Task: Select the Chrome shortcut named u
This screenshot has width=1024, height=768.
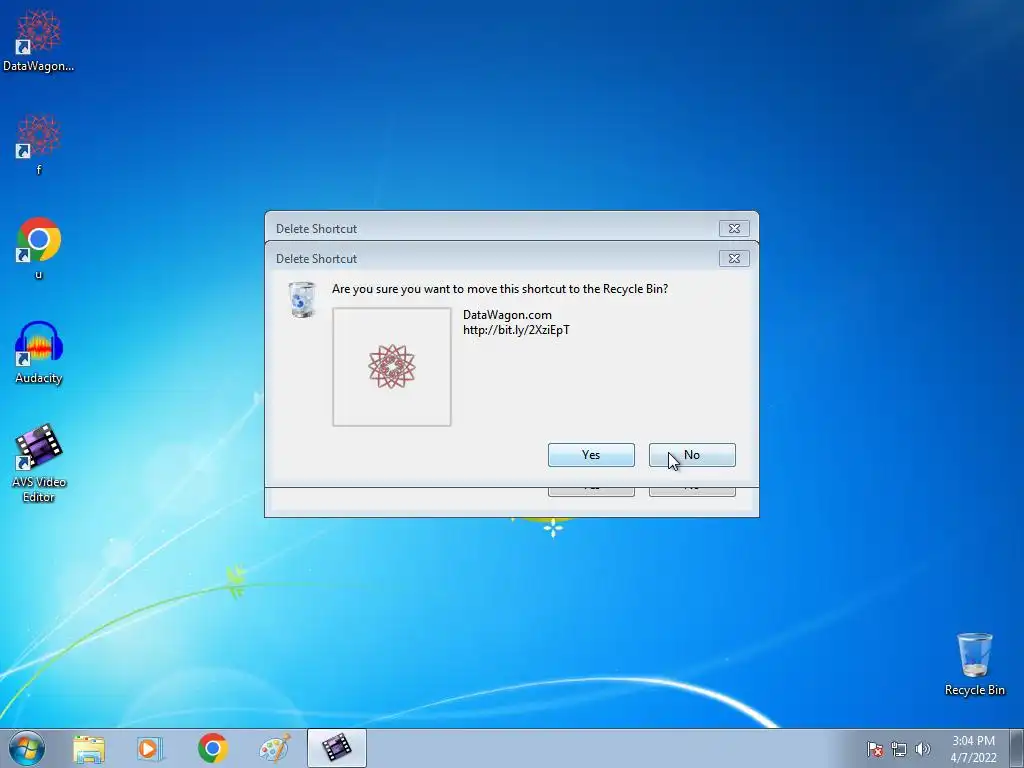Action: point(39,249)
